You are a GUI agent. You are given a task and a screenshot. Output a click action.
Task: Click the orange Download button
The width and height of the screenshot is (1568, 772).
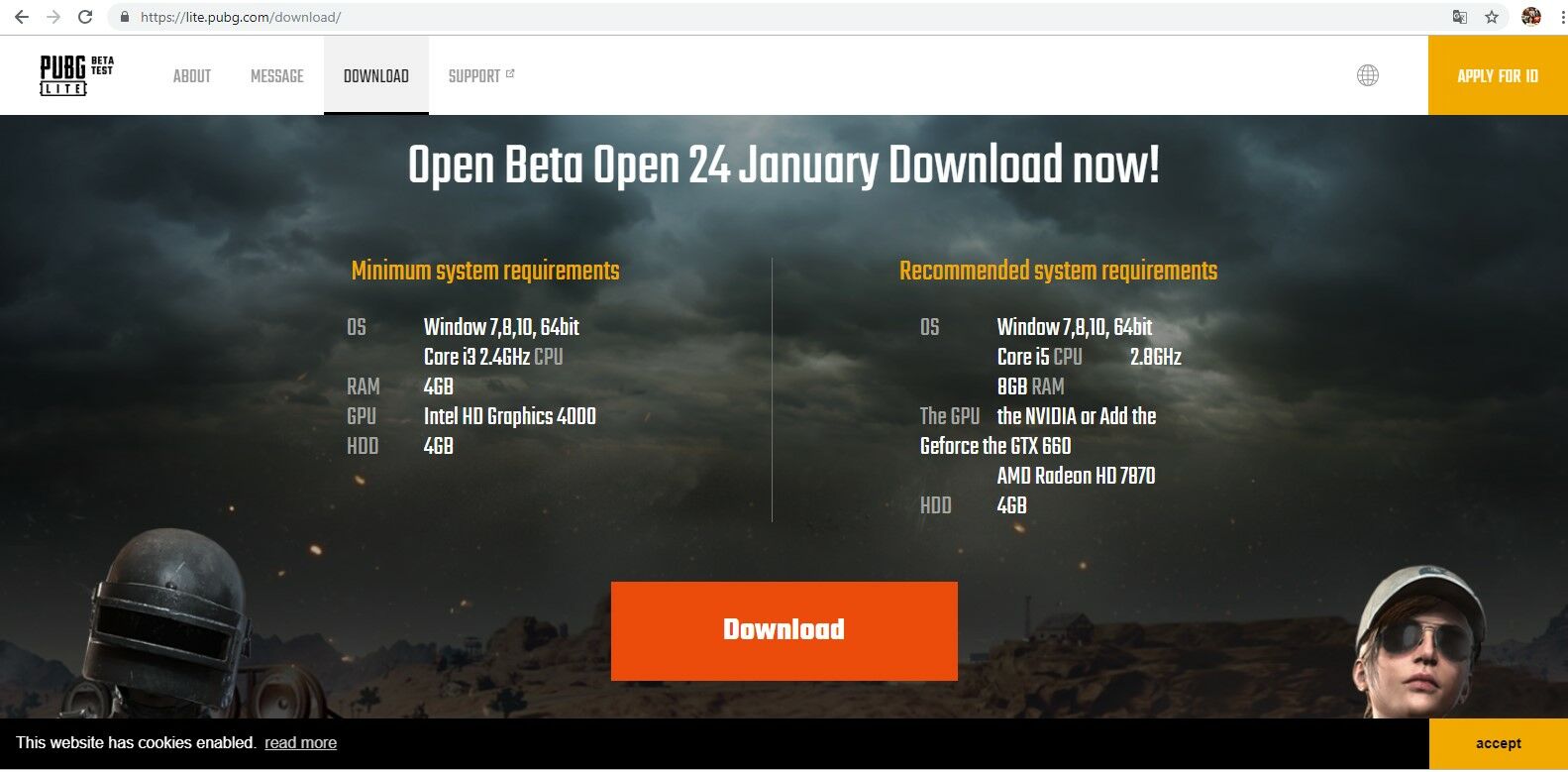tap(784, 630)
